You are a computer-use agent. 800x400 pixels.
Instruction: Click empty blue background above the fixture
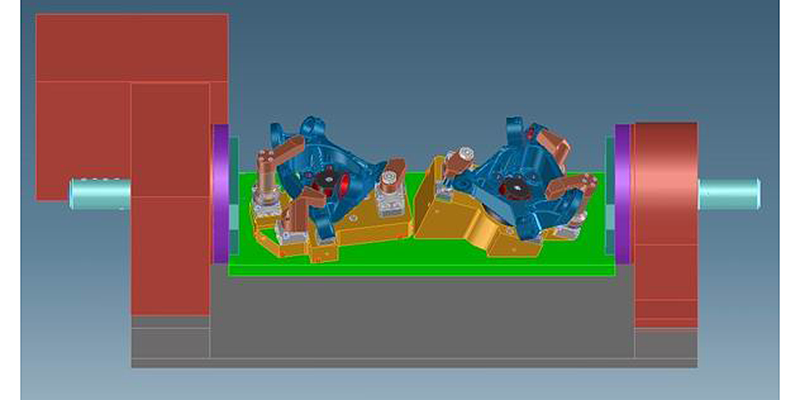420,60
